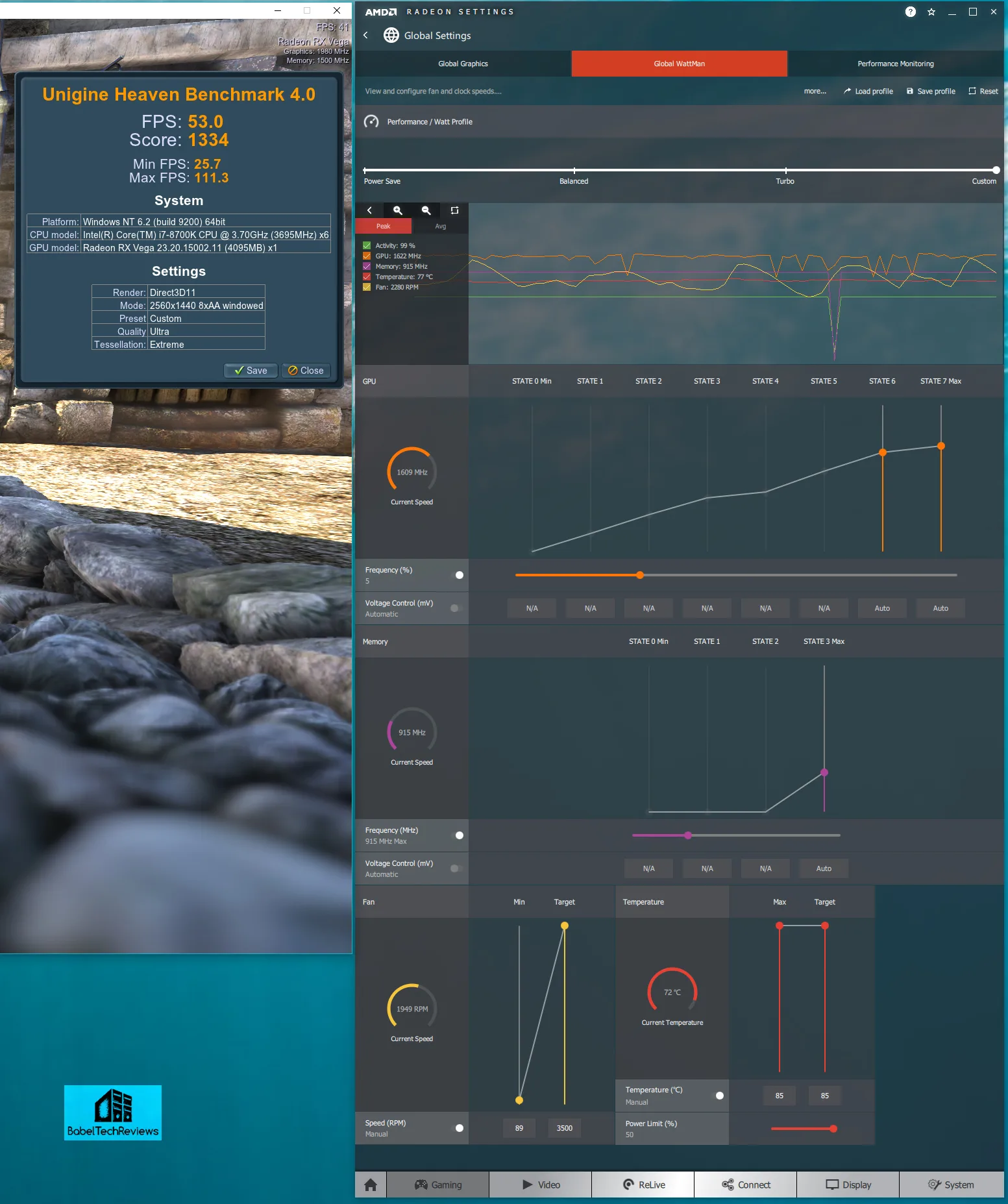This screenshot has width=1008, height=1204.
Task: Click Power Limit slider handle
Action: click(x=833, y=1129)
